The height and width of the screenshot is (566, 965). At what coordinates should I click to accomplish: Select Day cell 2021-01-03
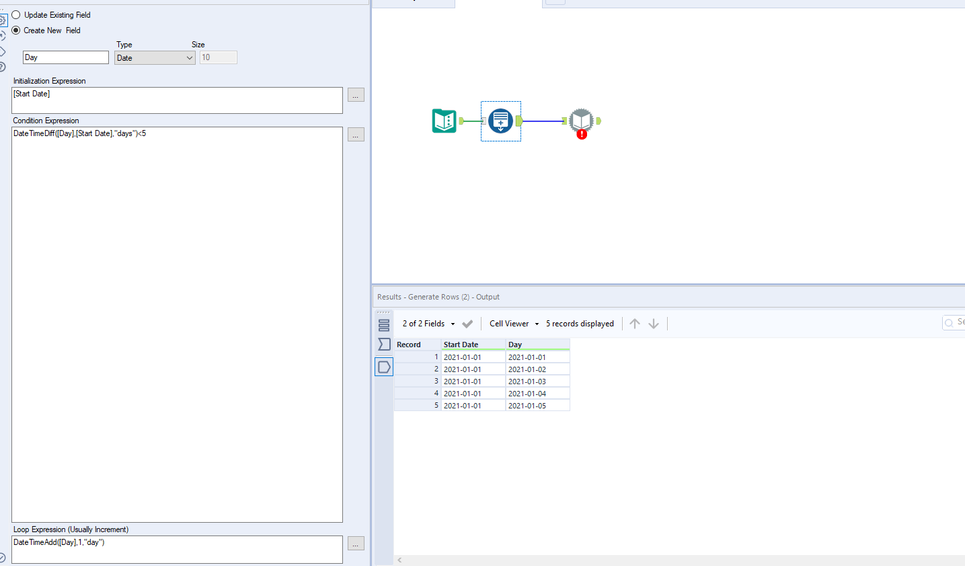click(x=537, y=381)
